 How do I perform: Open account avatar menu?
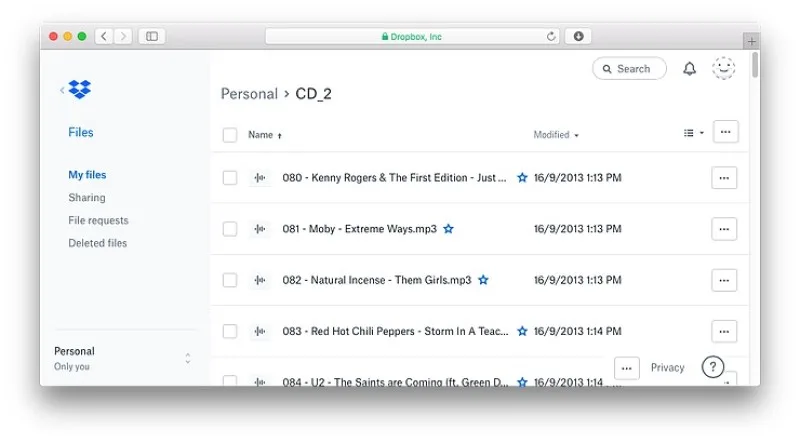point(723,68)
